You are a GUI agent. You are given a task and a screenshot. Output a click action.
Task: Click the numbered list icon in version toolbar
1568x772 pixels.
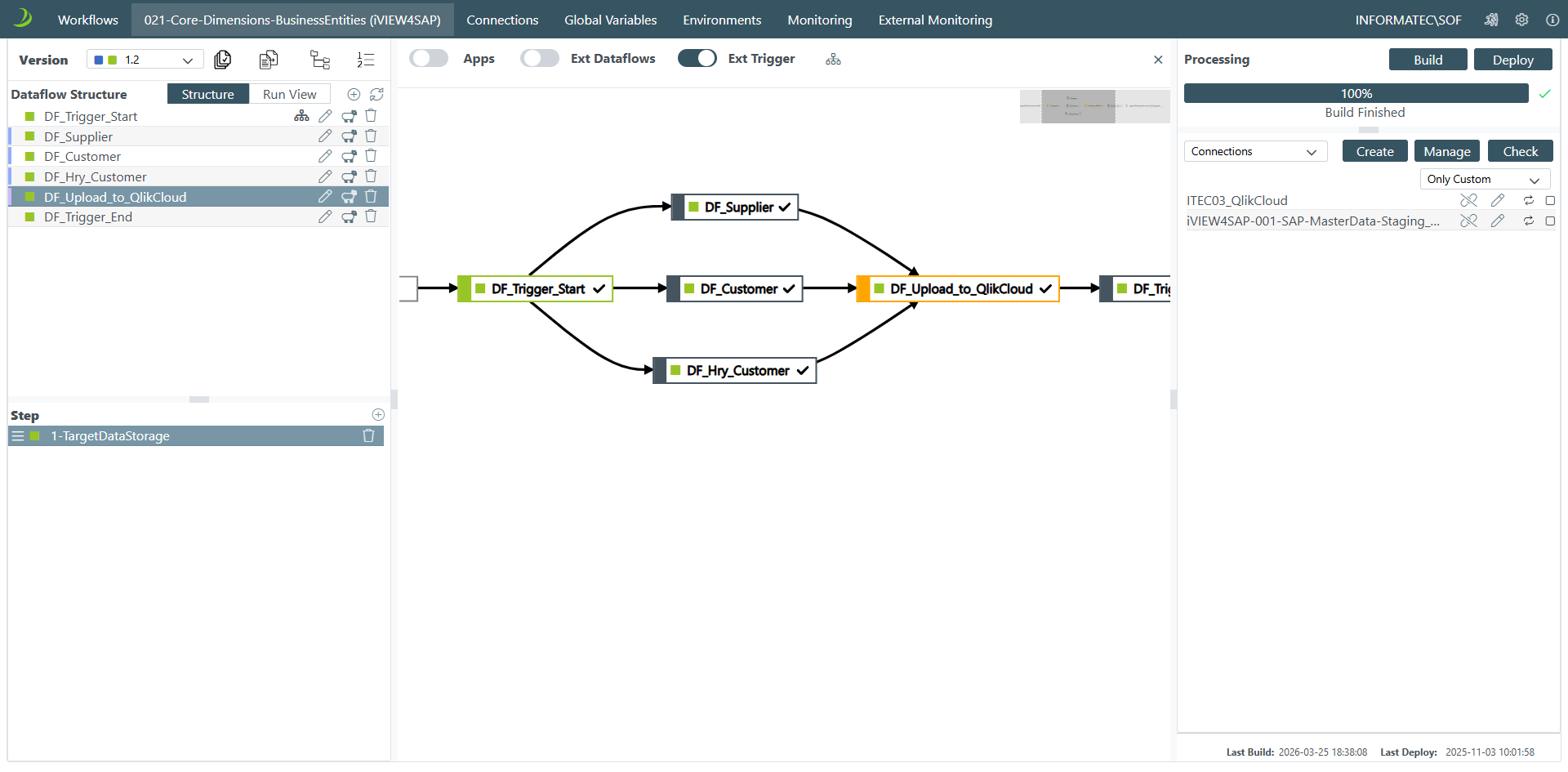coord(366,60)
